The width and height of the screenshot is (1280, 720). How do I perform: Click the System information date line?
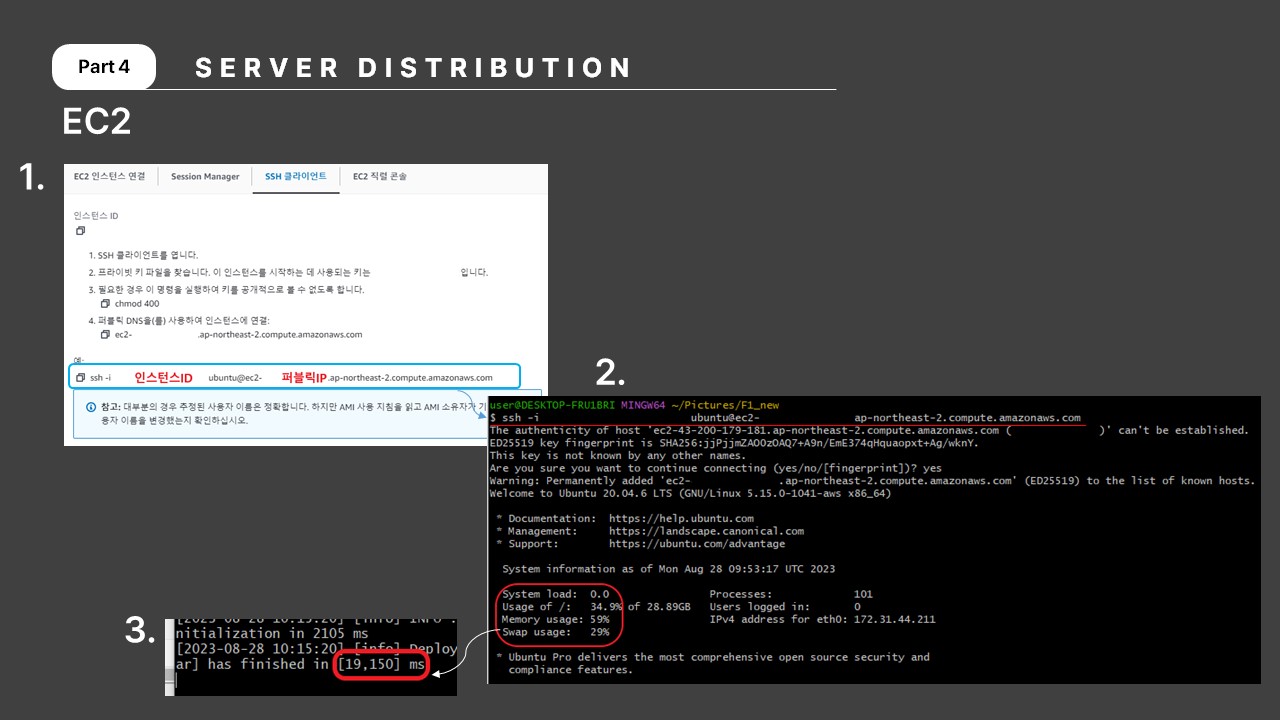[x=668, y=569]
